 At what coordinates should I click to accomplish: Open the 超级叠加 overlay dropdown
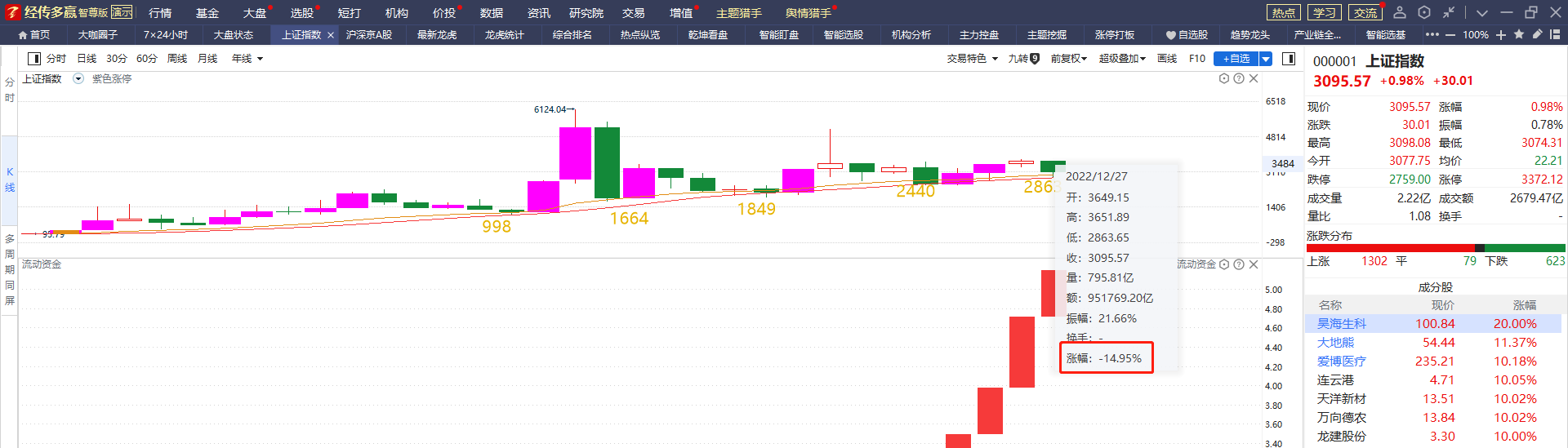pos(1122,59)
